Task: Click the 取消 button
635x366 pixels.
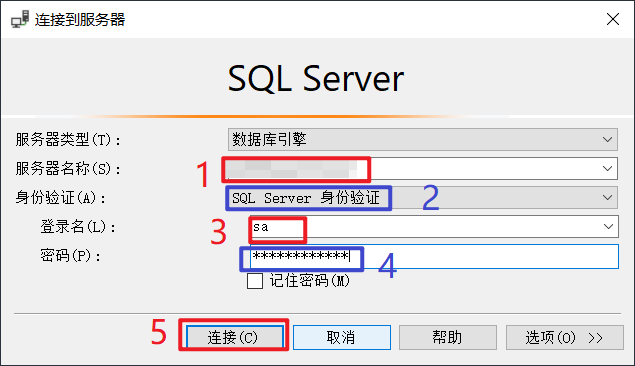Action: click(342, 337)
